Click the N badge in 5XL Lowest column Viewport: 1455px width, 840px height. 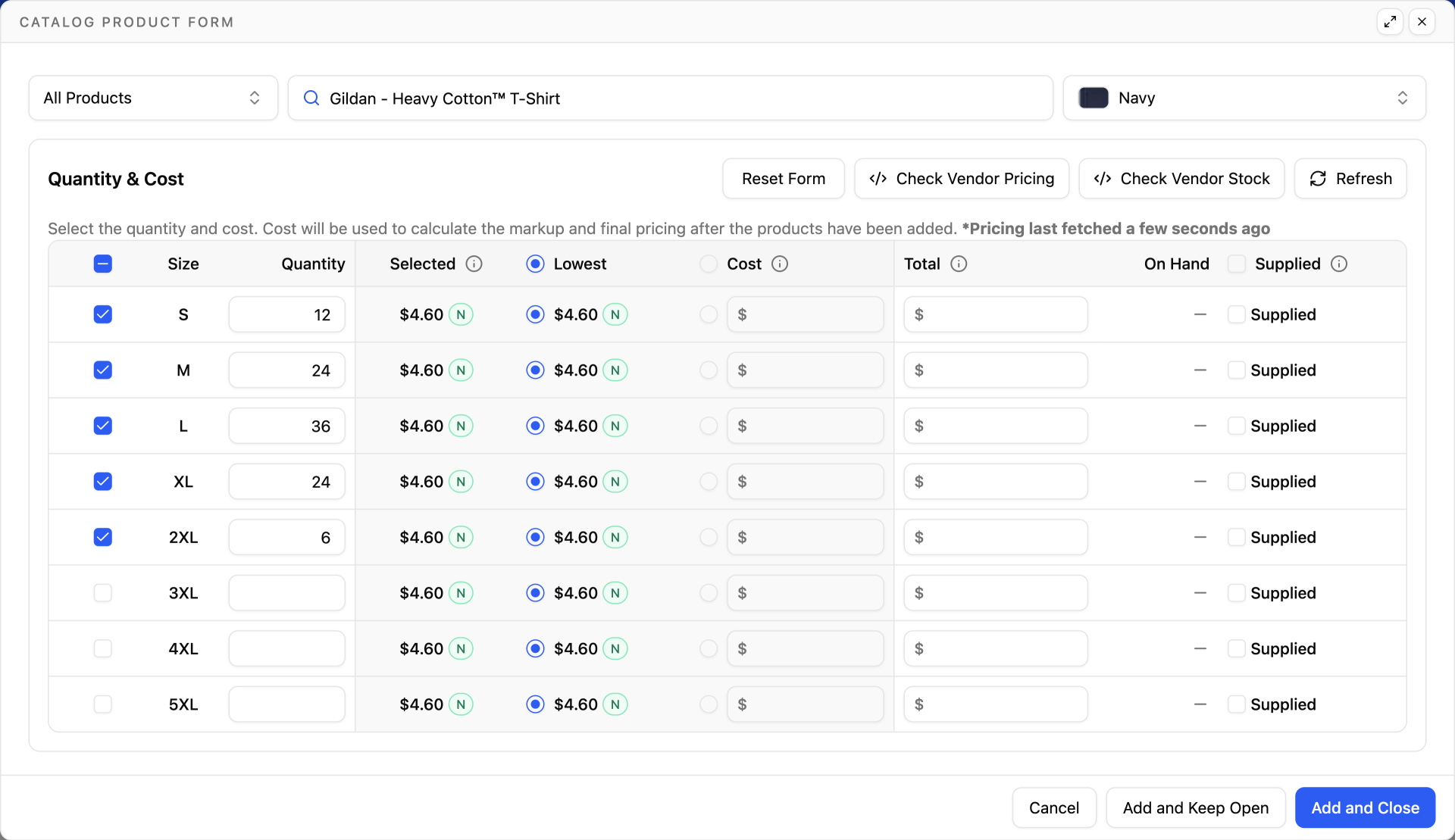click(x=615, y=704)
